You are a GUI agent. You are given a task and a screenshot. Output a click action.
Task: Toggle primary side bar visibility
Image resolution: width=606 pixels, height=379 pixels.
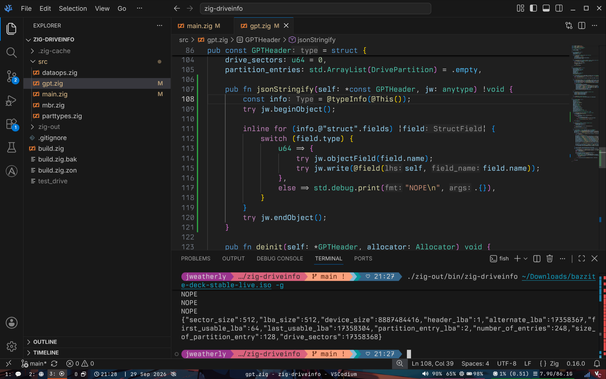533,8
